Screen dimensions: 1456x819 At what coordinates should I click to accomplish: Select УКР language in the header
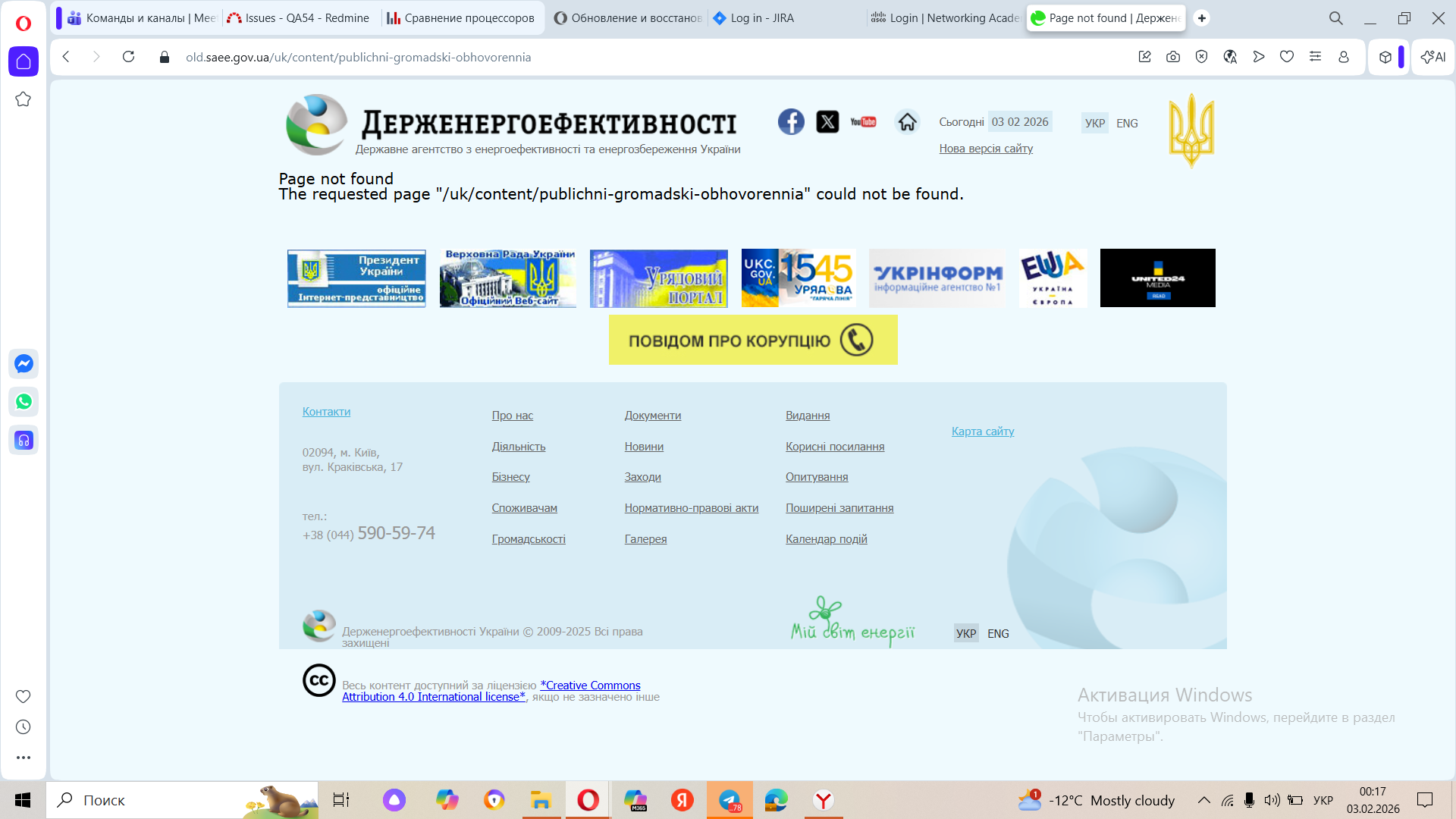point(1094,123)
